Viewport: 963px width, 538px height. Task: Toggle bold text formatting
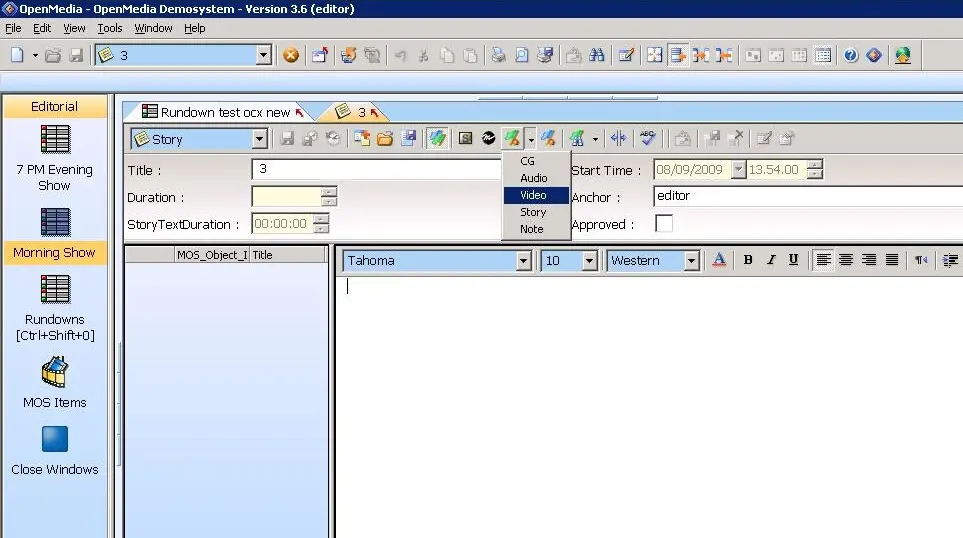(748, 260)
